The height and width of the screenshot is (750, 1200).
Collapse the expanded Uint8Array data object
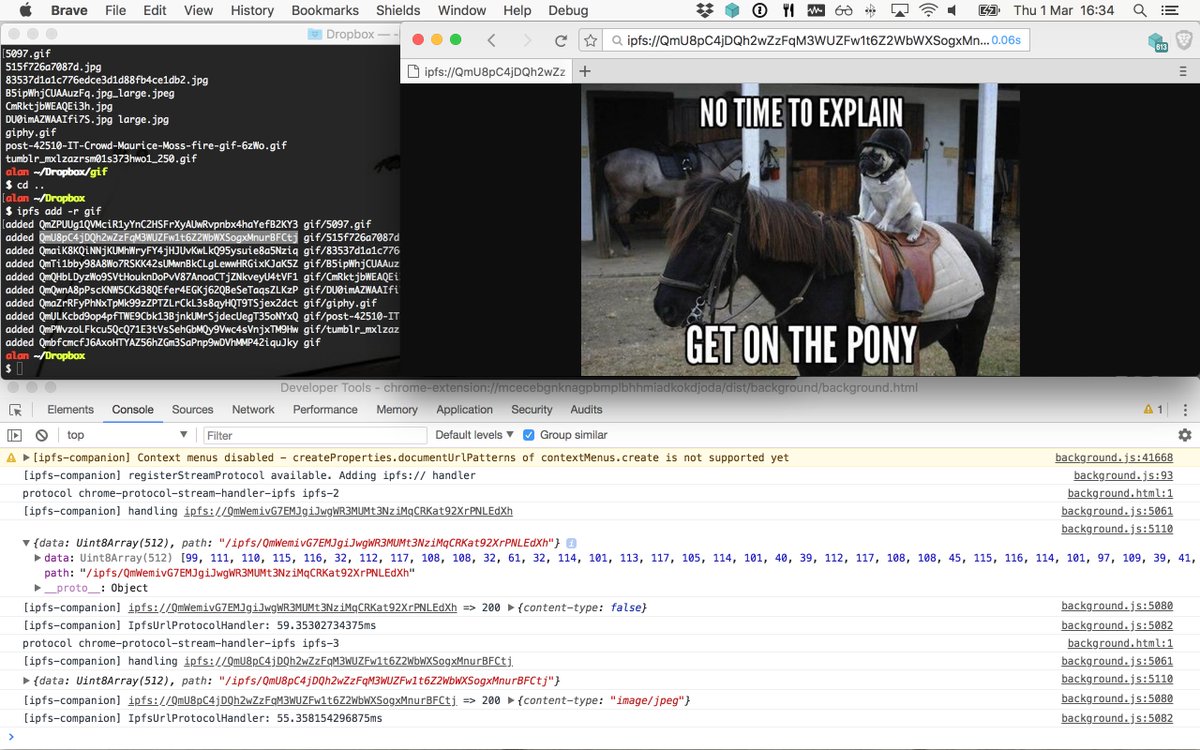click(x=27, y=542)
